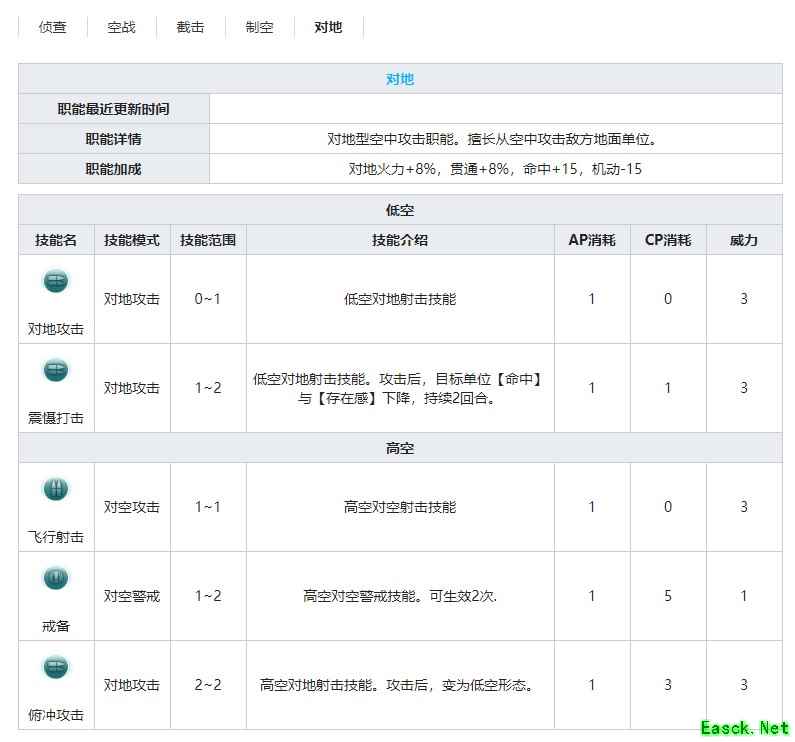Viewport: 795px width, 742px height.
Task: Select the 职能加成 row label
Action: coord(113,169)
